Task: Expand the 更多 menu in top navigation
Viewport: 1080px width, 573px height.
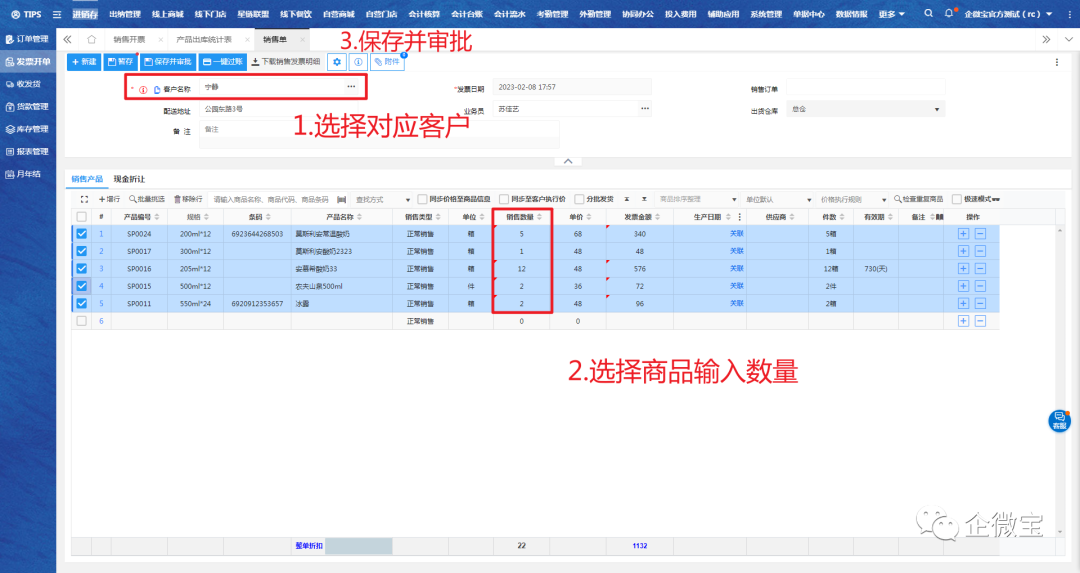Action: 892,14
